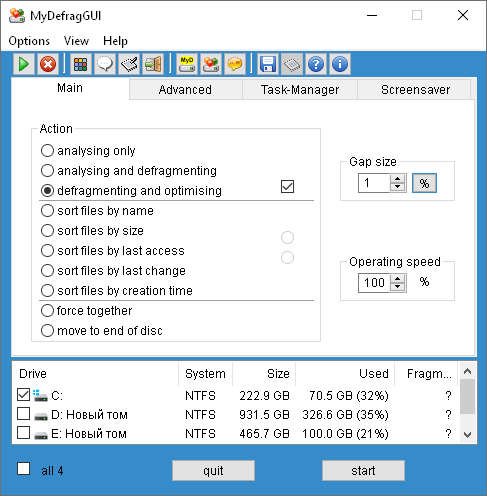Click the drive icon next to E: Новый том
Image resolution: width=487 pixels, height=496 pixels.
pos(41,434)
